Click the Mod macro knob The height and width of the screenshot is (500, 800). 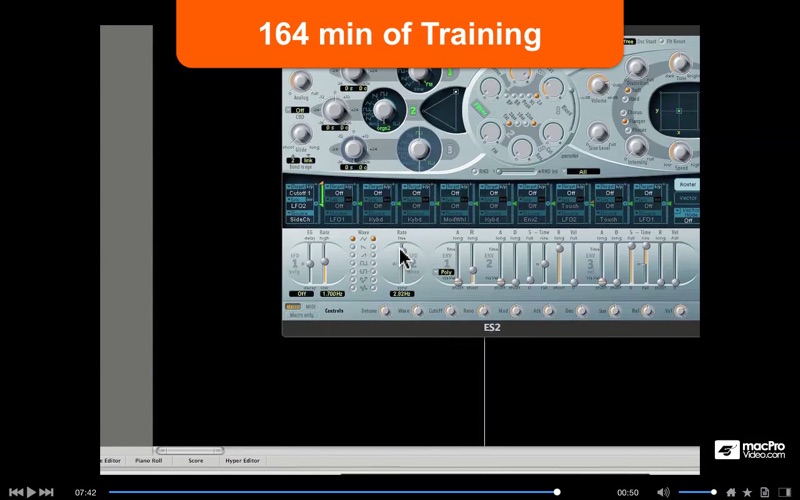[515, 311]
